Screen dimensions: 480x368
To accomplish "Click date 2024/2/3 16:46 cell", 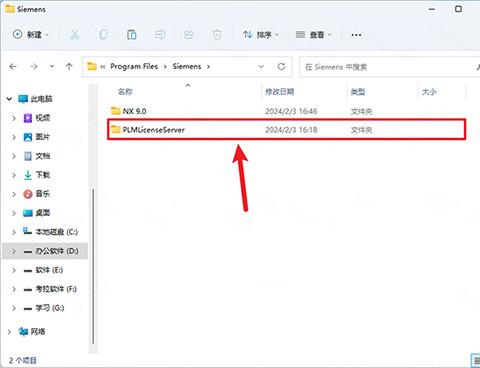I will 291,111.
